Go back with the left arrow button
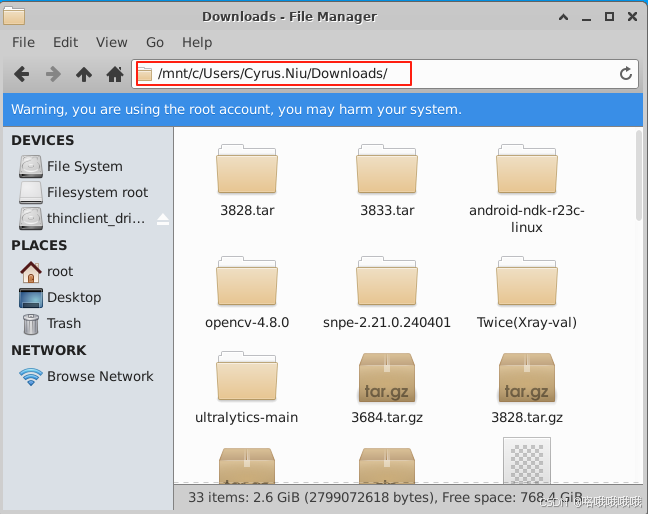The height and width of the screenshot is (514, 648). pos(21,74)
